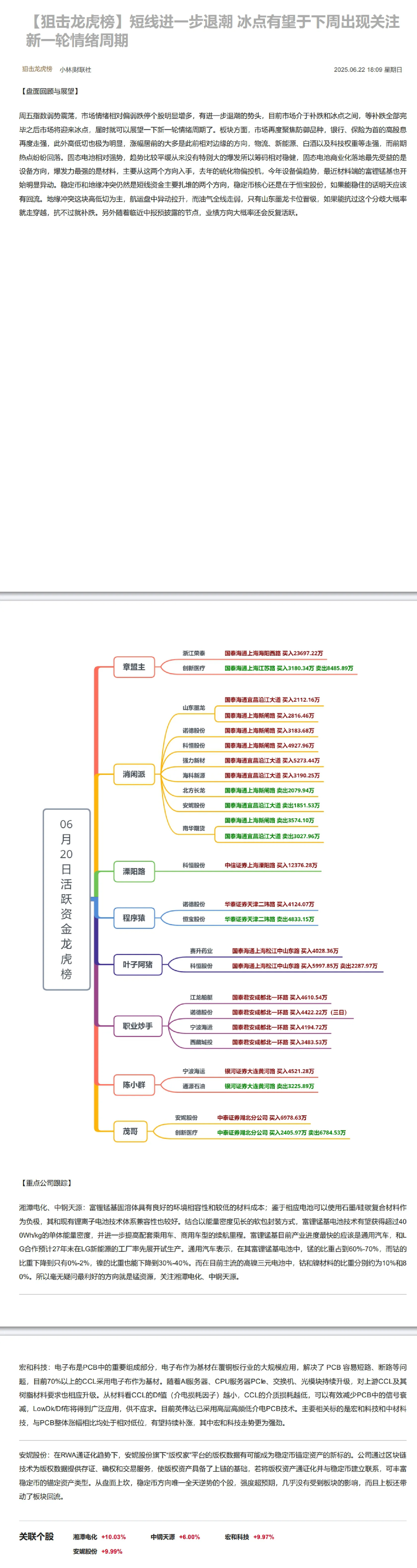Select the 程序猿 node in the chart
Image resolution: width=417 pixels, height=1568 pixels.
[134, 918]
